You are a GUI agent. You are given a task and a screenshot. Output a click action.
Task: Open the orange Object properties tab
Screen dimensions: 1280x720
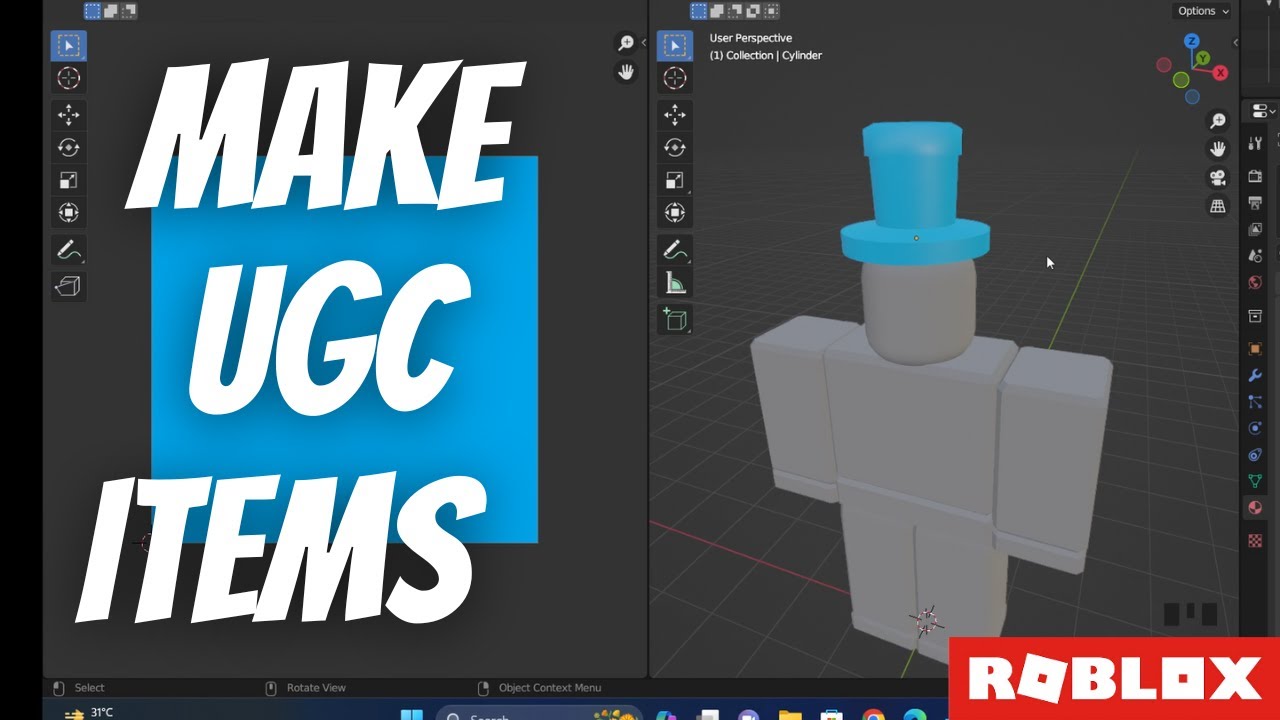[x=1255, y=349]
